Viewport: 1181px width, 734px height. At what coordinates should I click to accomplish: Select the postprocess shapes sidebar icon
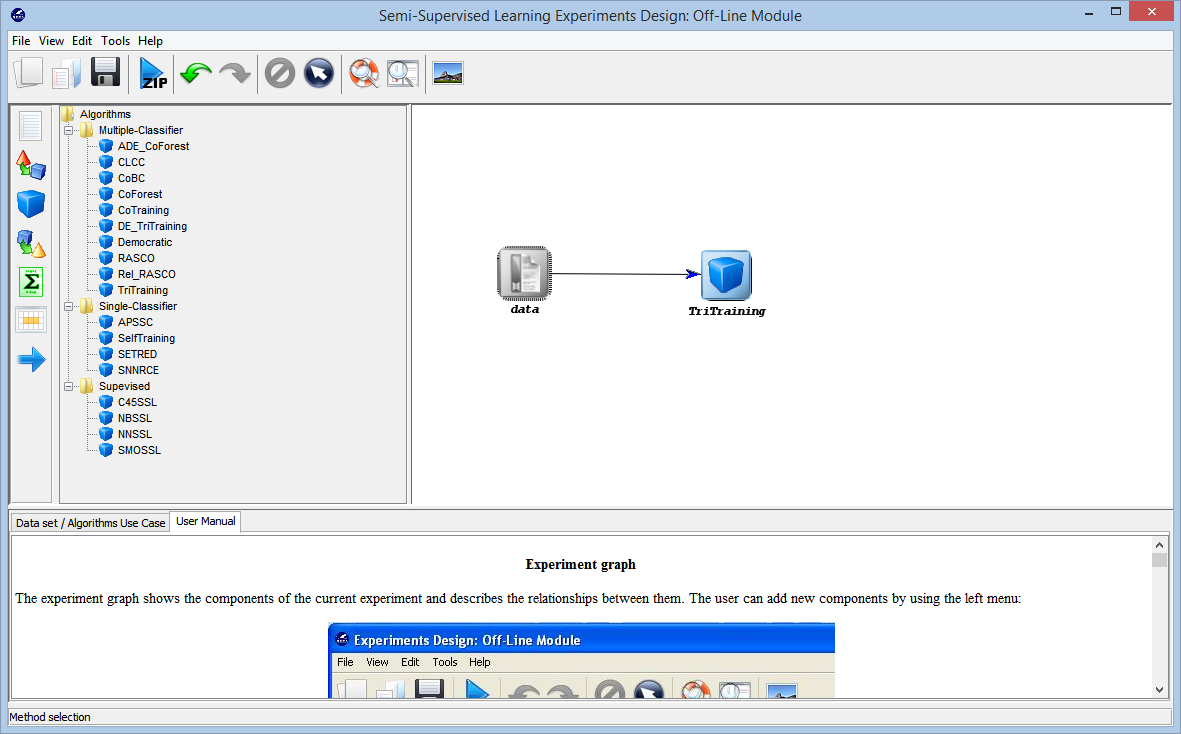coord(31,242)
